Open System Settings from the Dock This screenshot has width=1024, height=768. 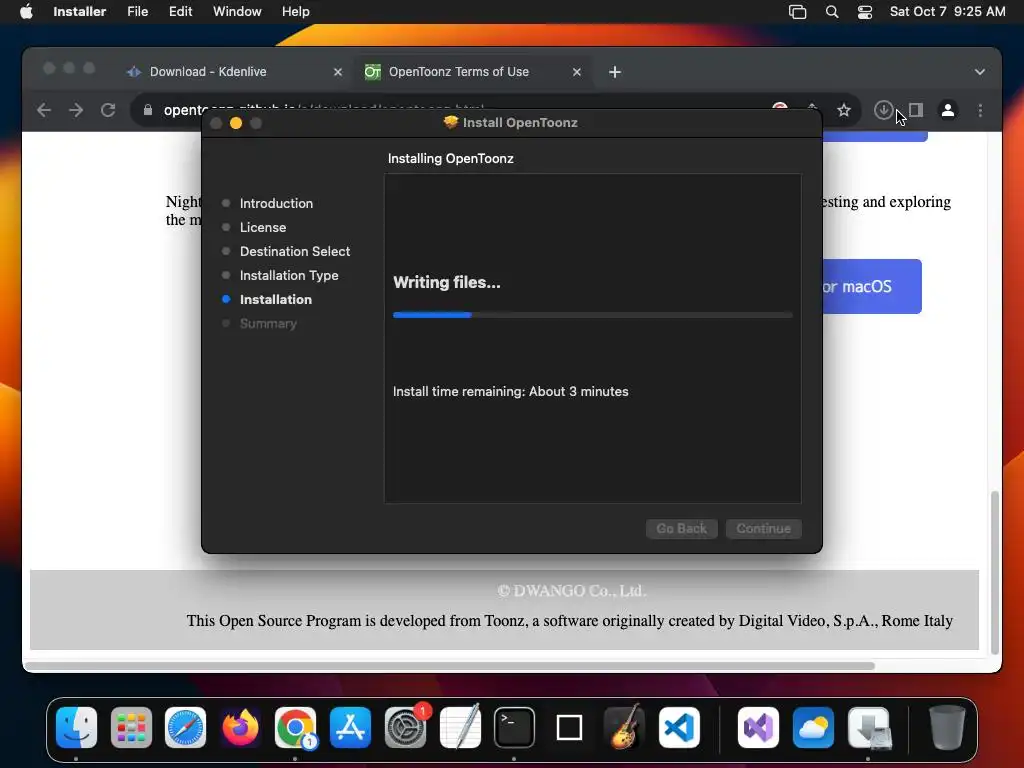pos(405,727)
